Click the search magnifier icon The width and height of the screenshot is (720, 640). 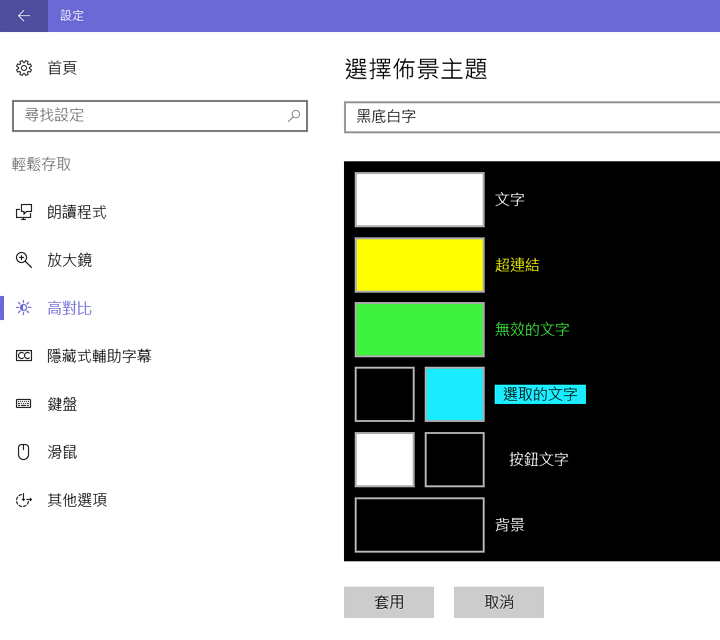[294, 116]
